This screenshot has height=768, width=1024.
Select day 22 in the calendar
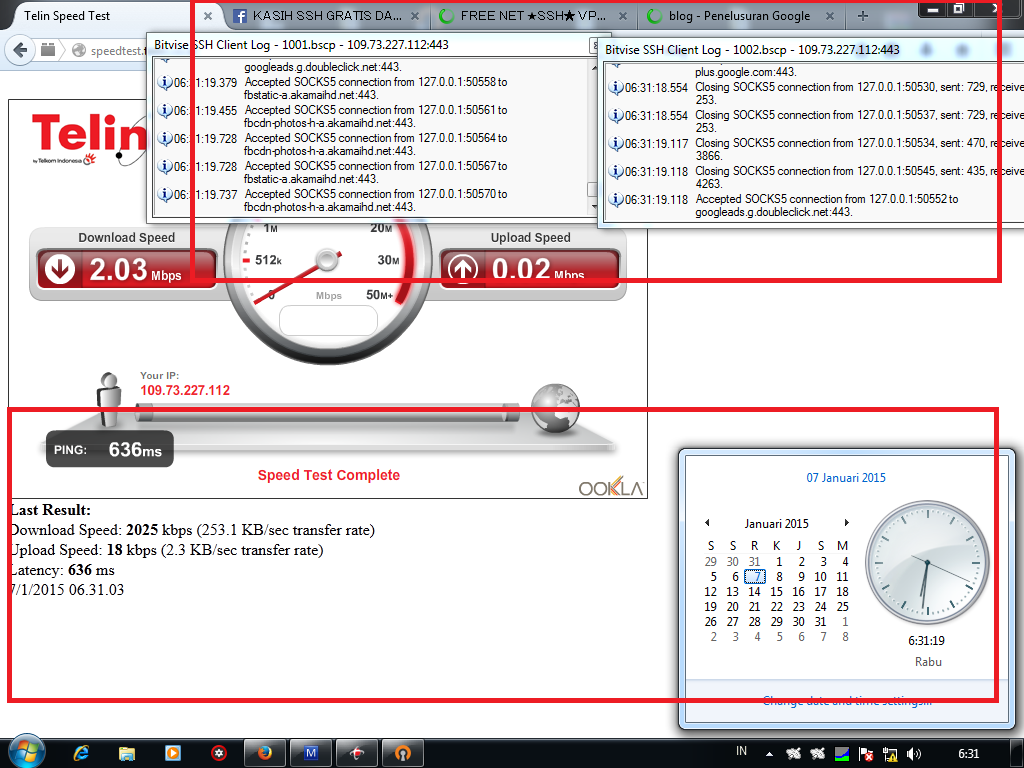776,607
